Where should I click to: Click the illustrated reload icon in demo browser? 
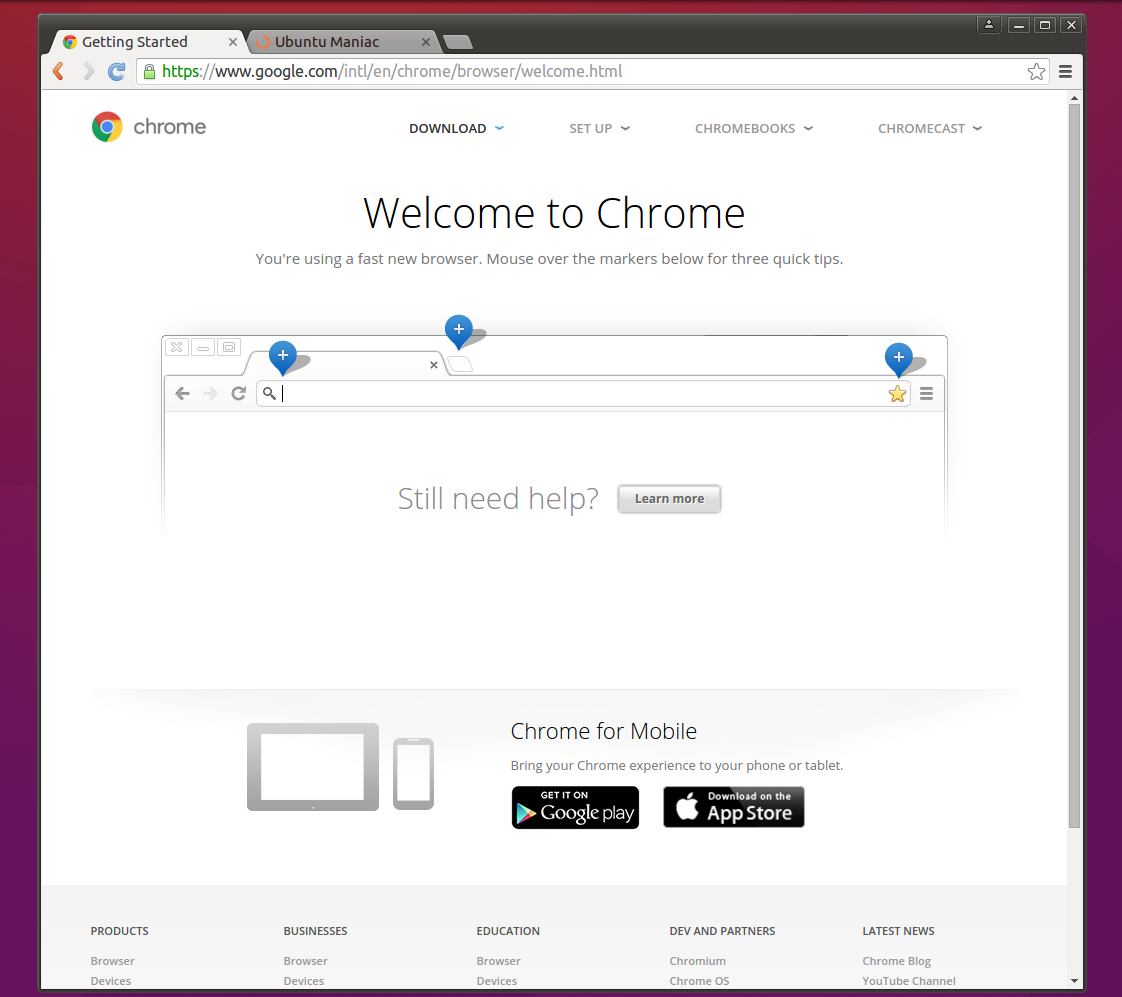pos(238,394)
